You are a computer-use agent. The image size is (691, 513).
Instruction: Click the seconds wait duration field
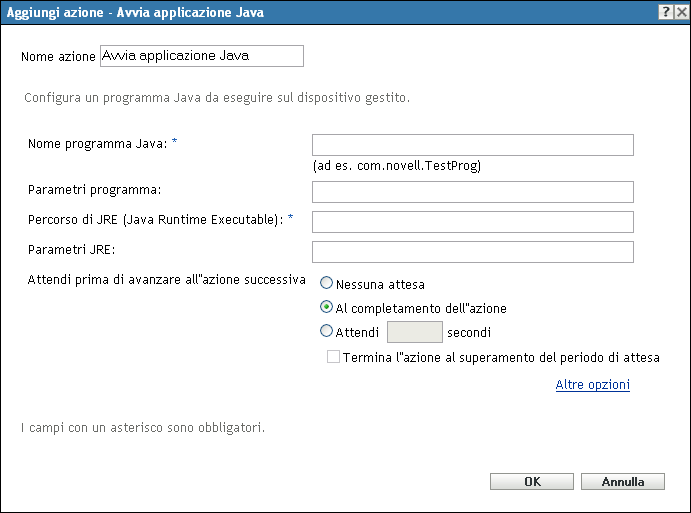414,332
